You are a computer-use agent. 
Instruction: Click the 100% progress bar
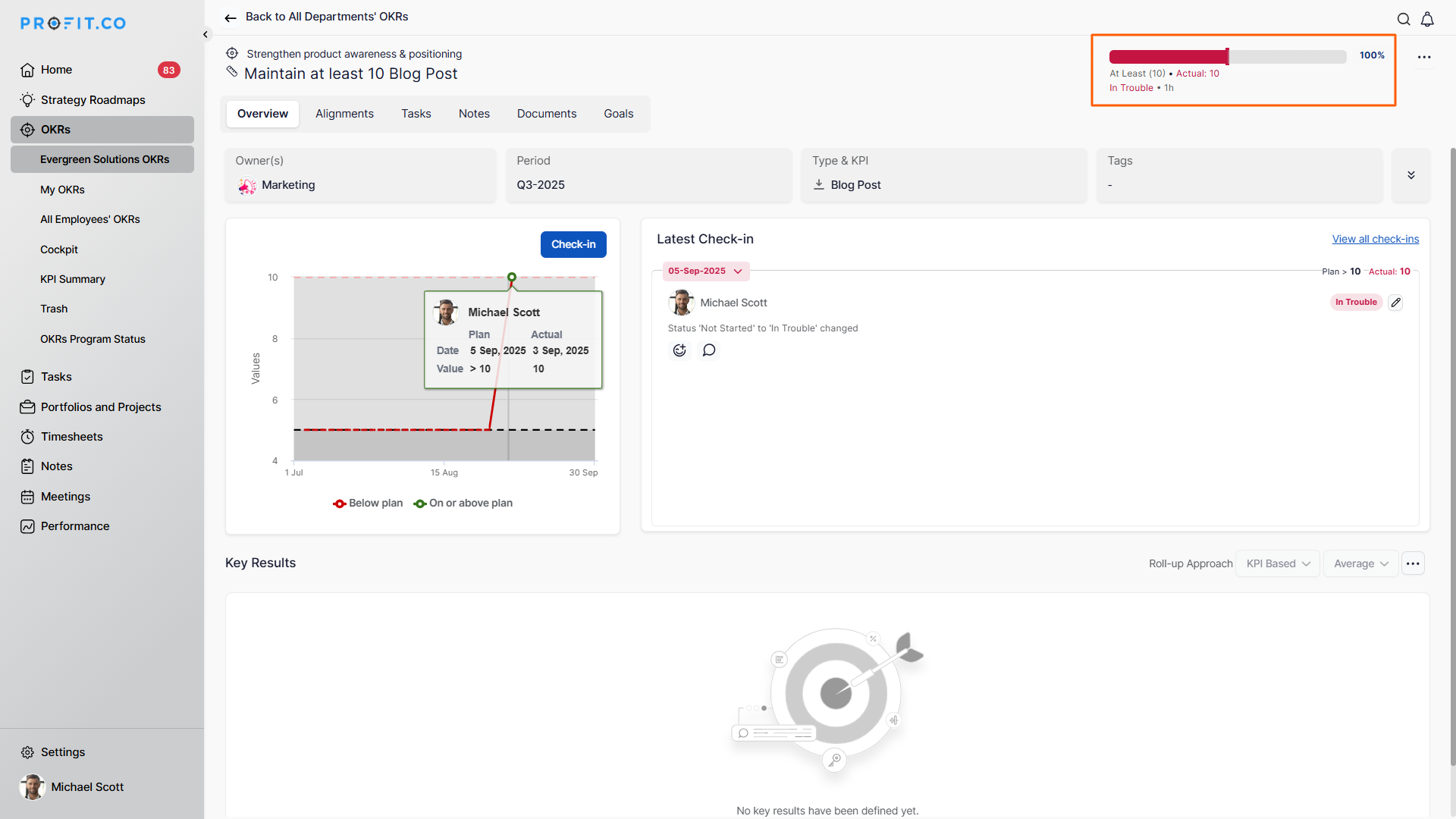(x=1227, y=57)
